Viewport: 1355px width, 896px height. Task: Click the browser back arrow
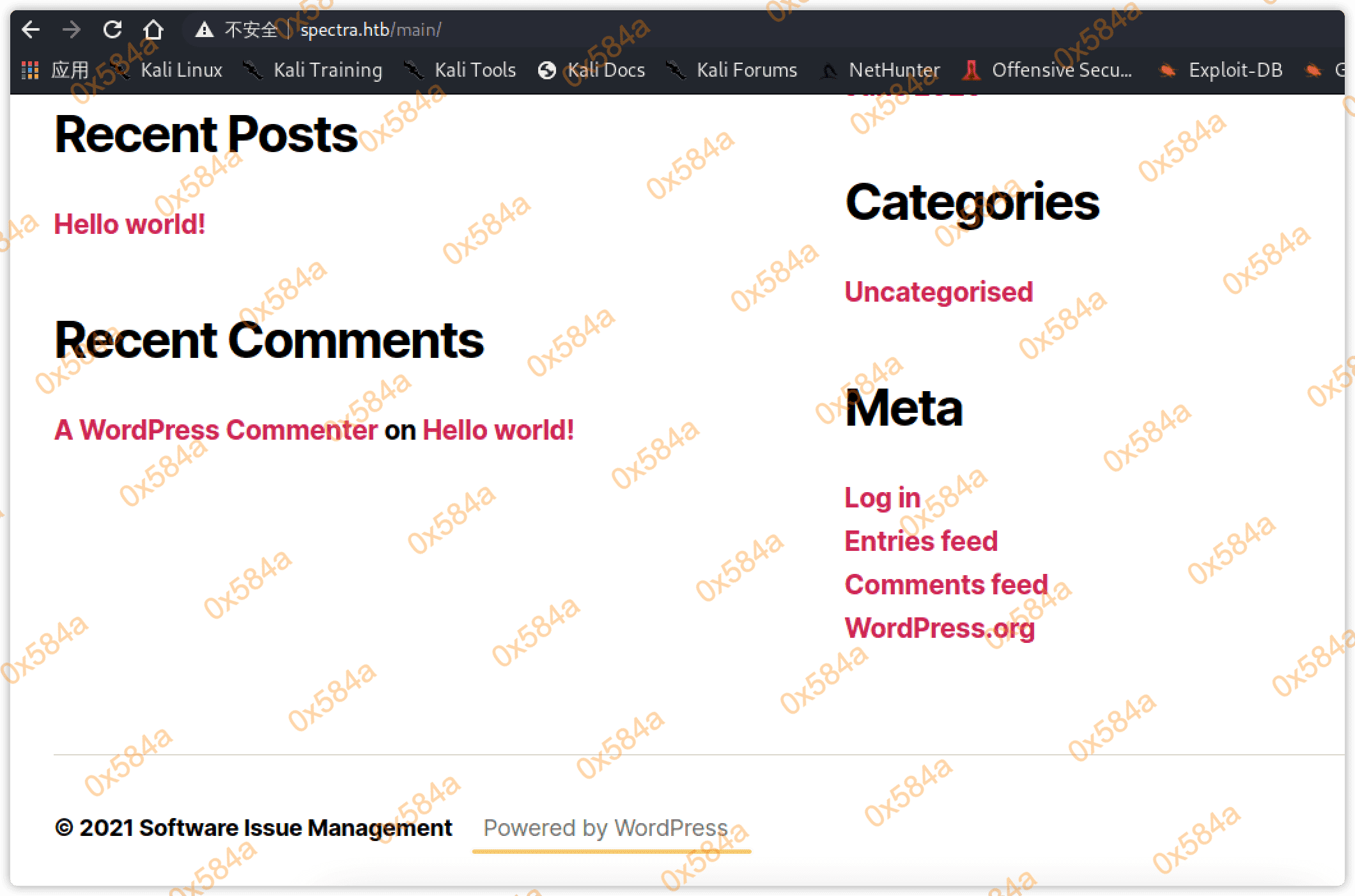click(x=31, y=29)
